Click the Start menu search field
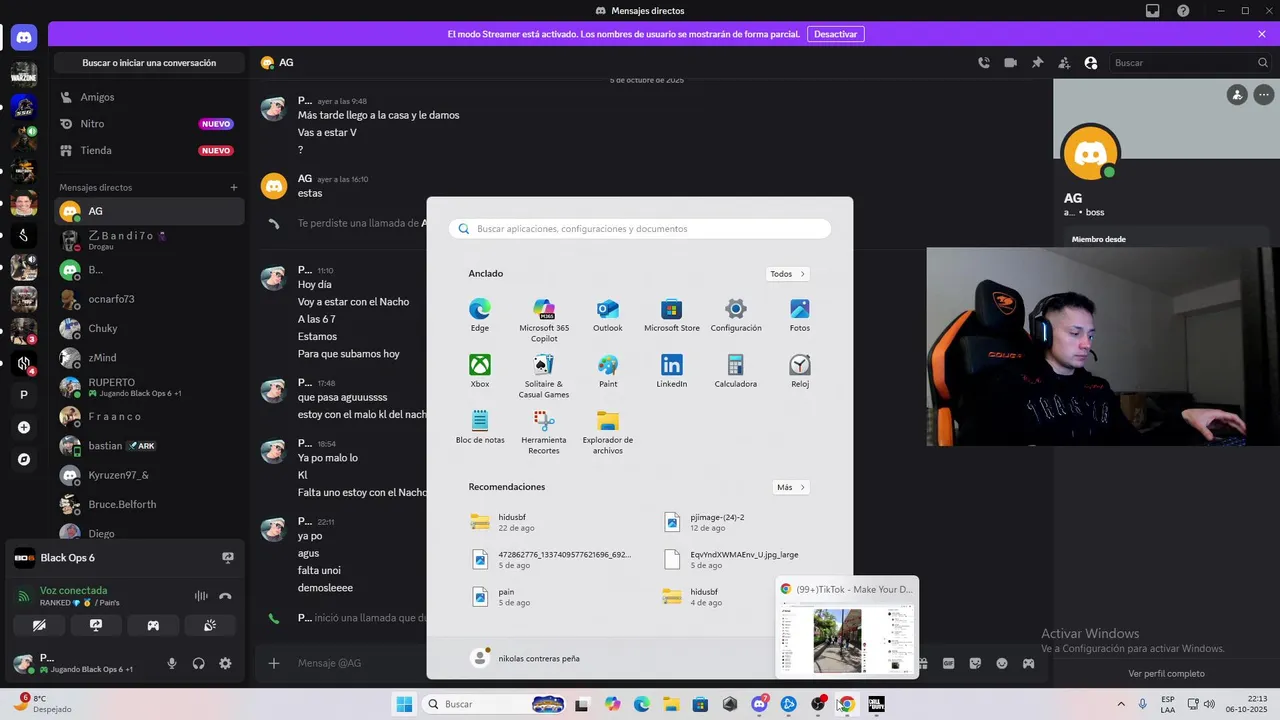 [x=640, y=229]
